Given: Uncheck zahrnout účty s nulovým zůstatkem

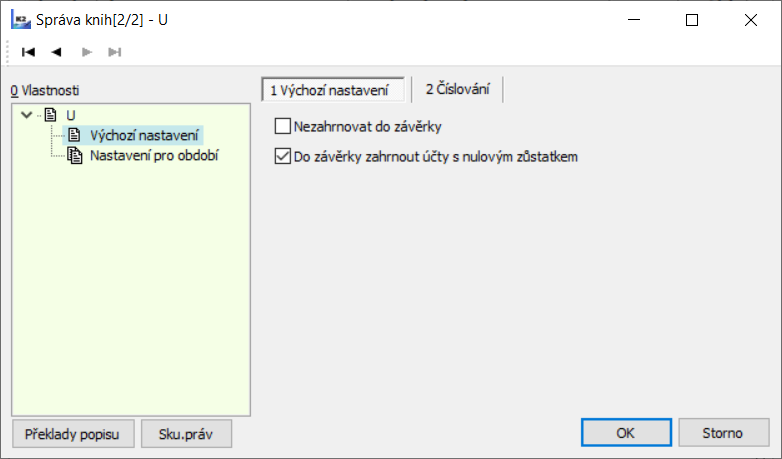Looking at the screenshot, I should 282,157.
